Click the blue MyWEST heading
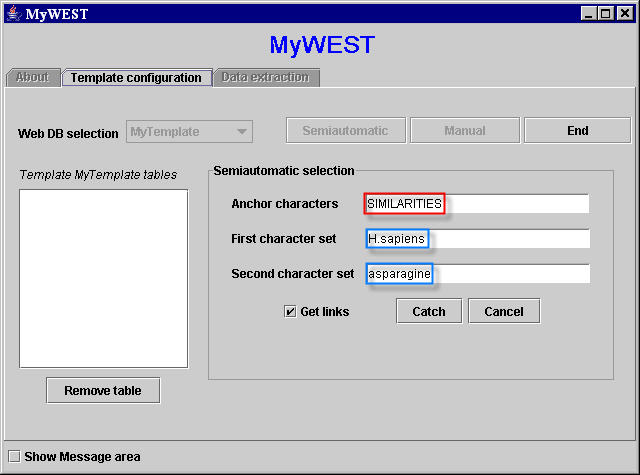Image resolution: width=640 pixels, height=475 pixels. coord(322,45)
